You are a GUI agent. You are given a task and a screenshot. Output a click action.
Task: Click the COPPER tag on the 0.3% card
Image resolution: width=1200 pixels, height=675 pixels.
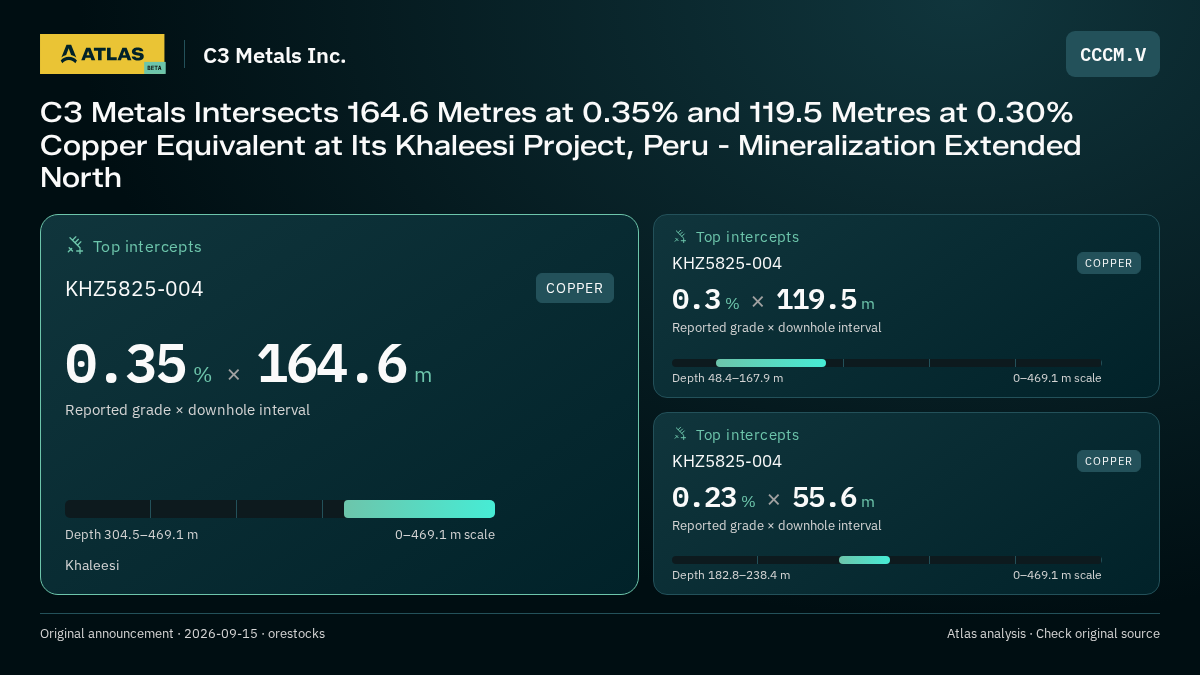pos(1109,263)
